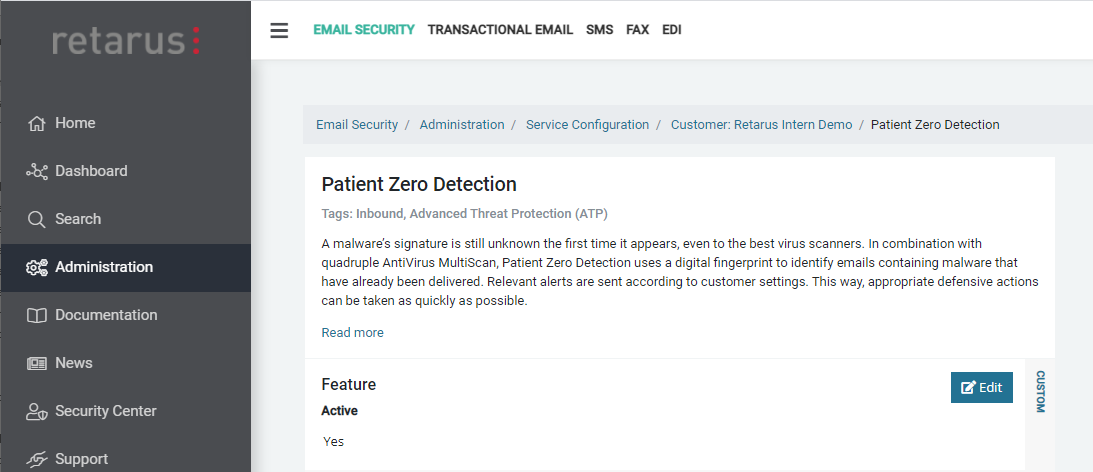Open the SMS service tab
Image resolution: width=1093 pixels, height=472 pixels.
[600, 30]
